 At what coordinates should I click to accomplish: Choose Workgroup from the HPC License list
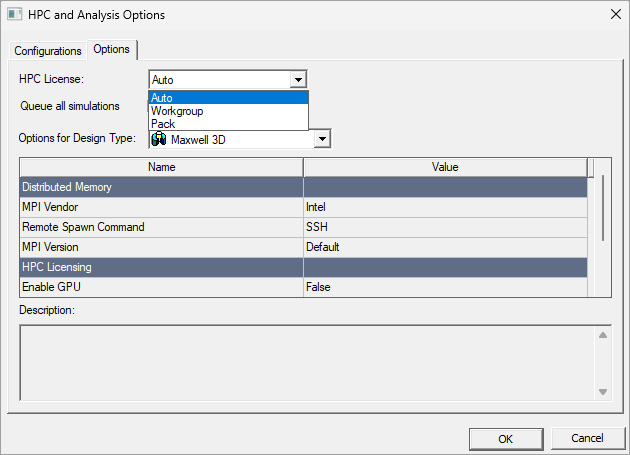pyautogui.click(x=229, y=111)
